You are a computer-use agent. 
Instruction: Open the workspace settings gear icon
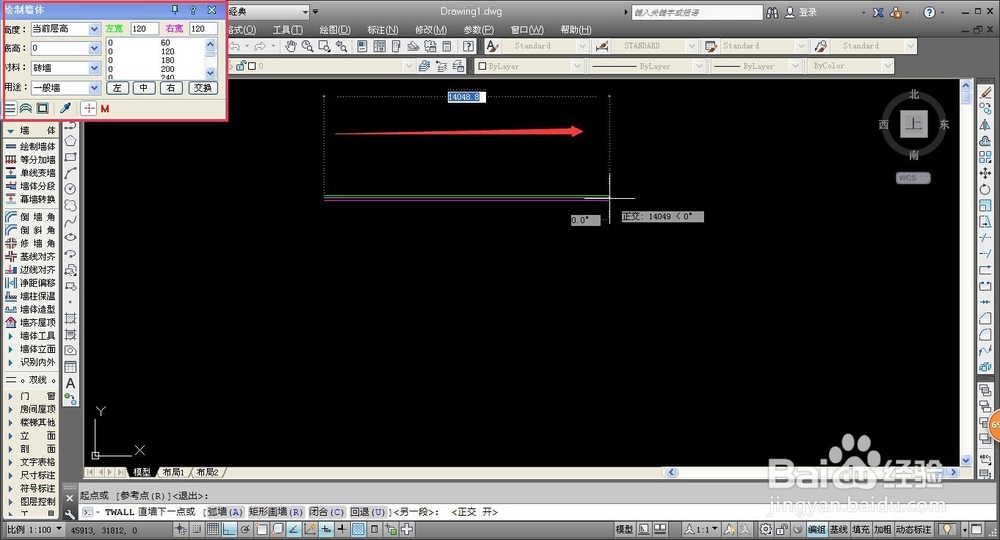[765, 529]
